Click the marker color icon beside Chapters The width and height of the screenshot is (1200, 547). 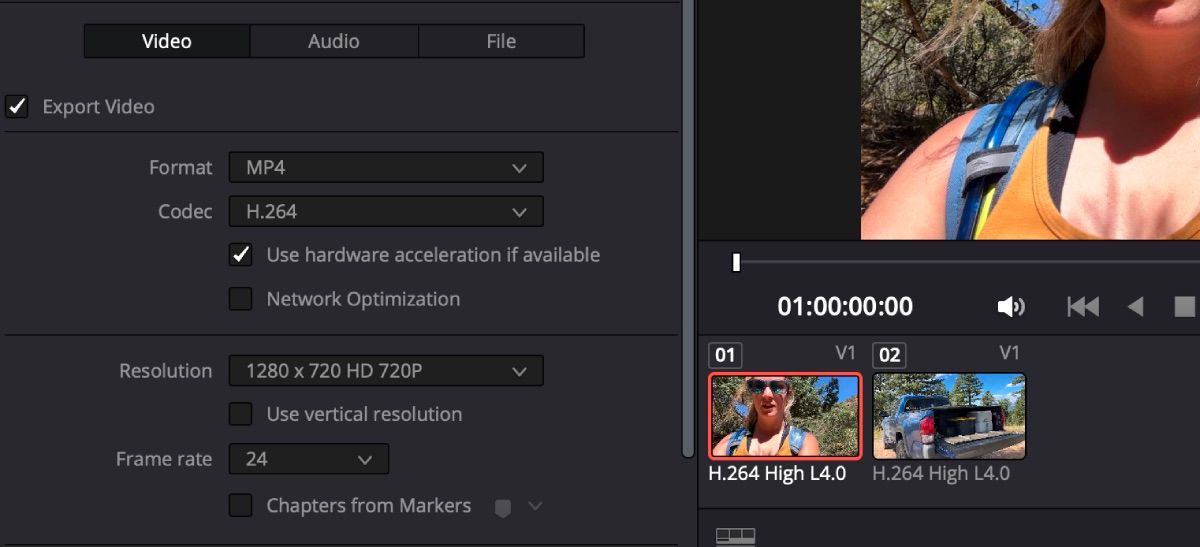pyautogui.click(x=503, y=507)
